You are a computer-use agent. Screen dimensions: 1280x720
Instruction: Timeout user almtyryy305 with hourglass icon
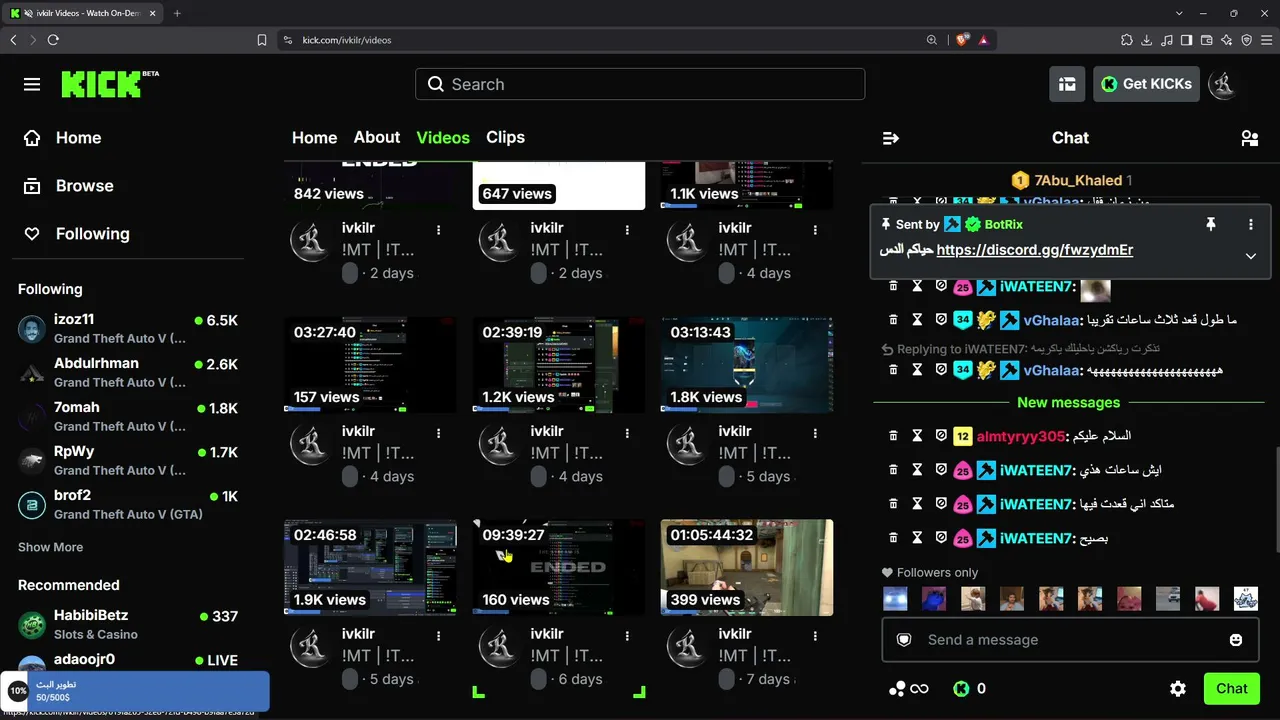pyautogui.click(x=917, y=436)
